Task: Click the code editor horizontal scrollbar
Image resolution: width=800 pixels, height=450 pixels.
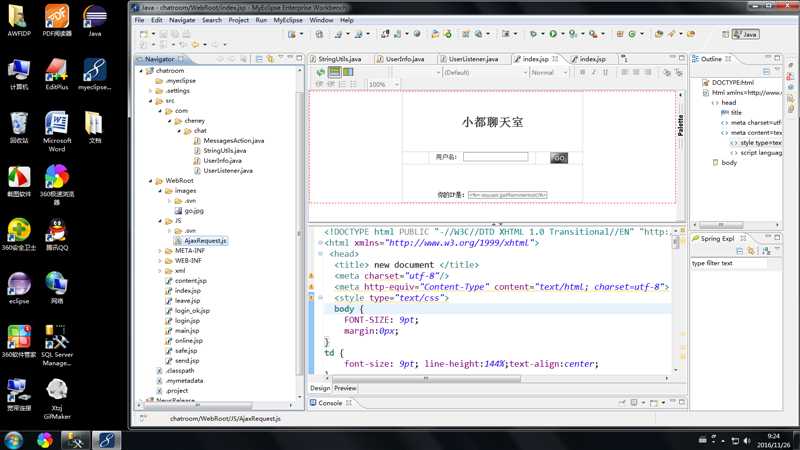Action: click(427, 379)
